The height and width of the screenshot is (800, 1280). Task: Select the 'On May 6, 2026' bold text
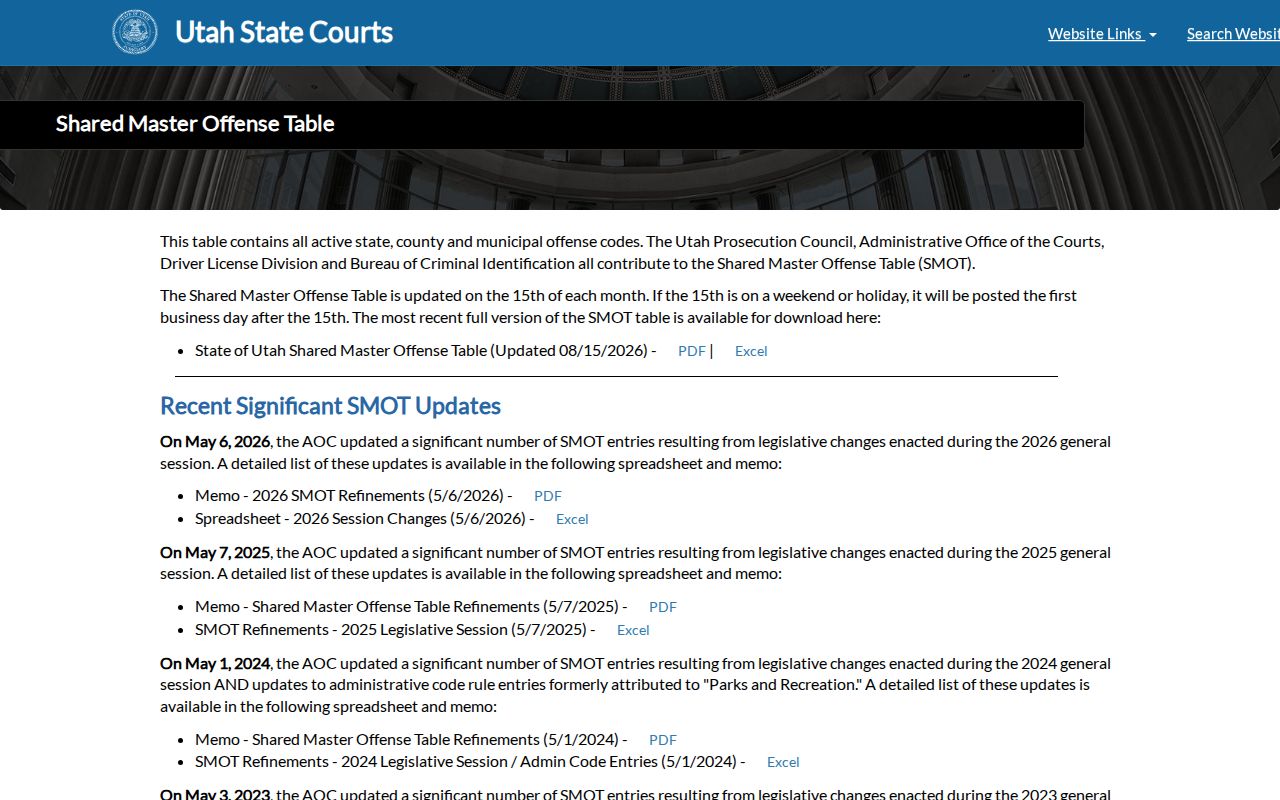coord(215,441)
